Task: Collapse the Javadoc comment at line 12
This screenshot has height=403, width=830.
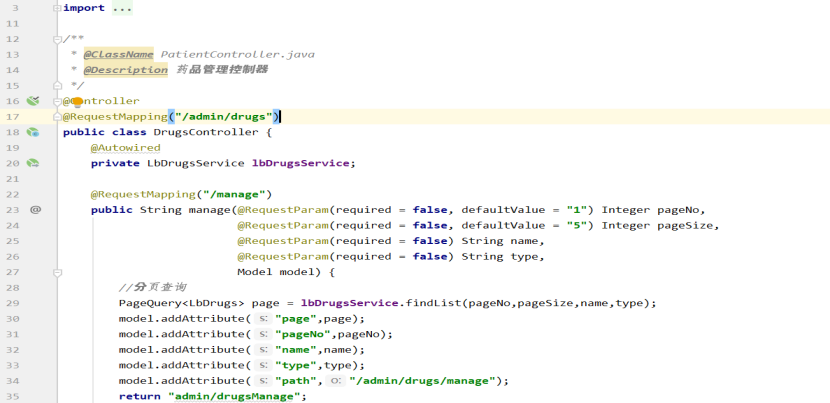Action: [x=57, y=40]
